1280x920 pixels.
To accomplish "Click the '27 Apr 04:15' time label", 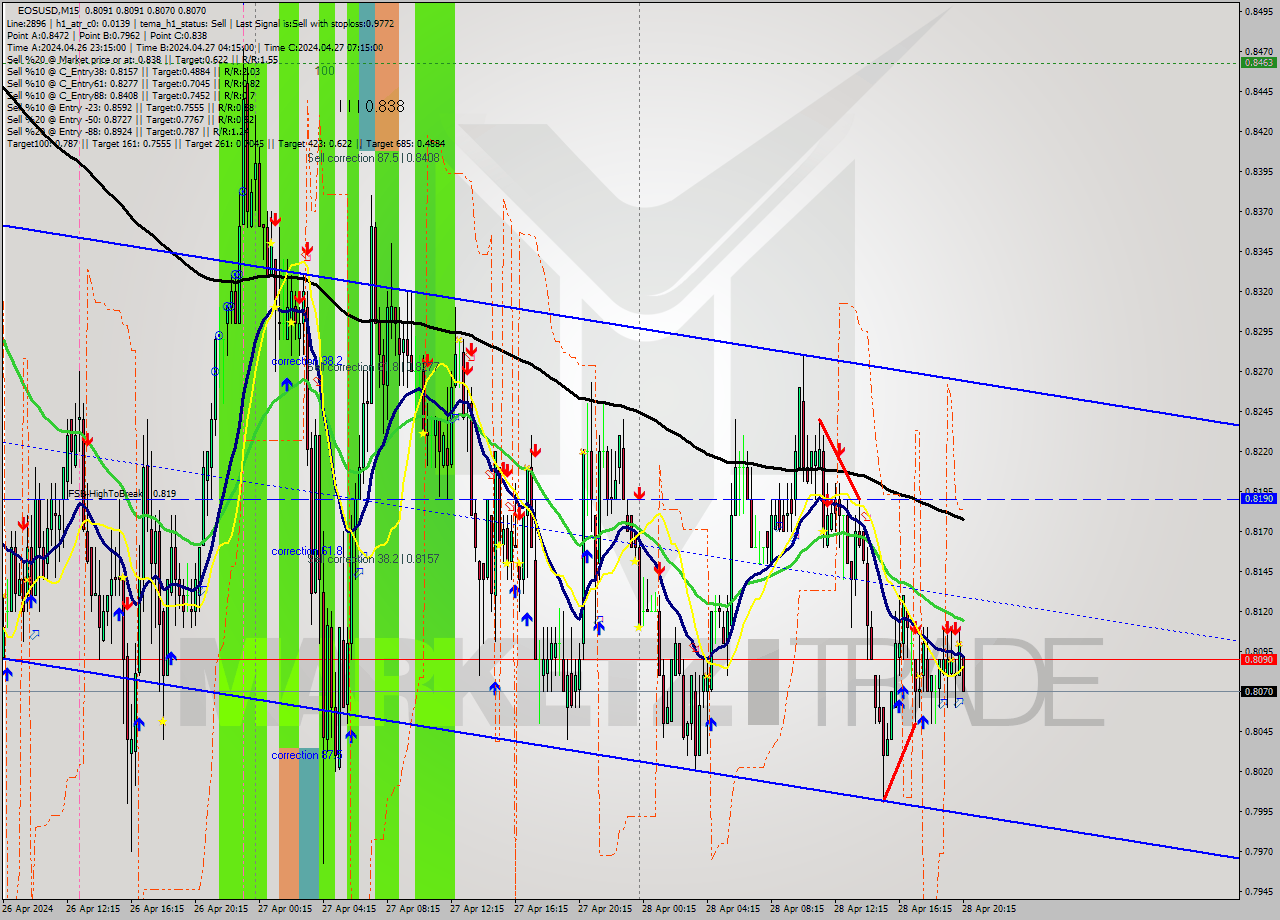I will click(349, 909).
